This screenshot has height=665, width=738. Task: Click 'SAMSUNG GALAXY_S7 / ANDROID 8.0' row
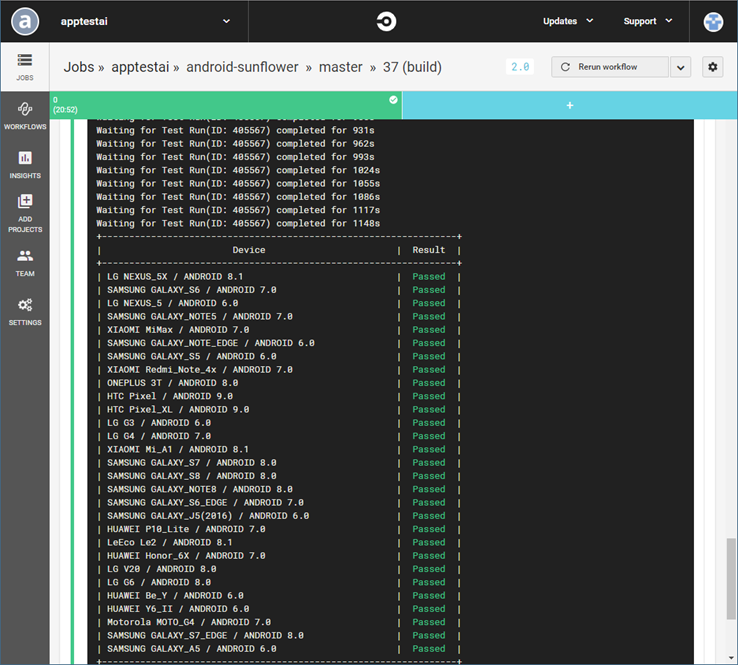pos(279,463)
